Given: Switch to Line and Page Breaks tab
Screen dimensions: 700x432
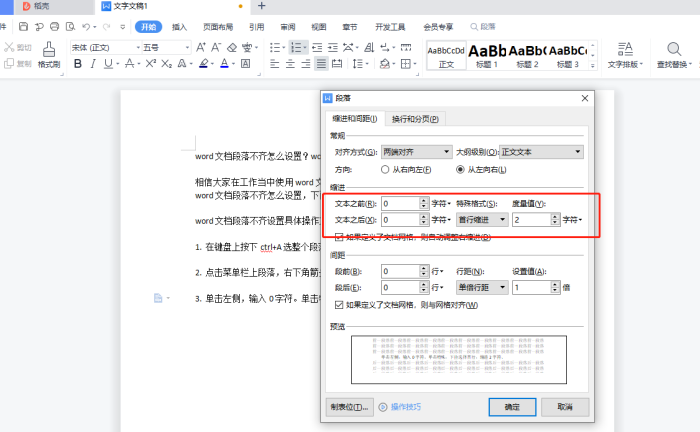Looking at the screenshot, I should (415, 118).
